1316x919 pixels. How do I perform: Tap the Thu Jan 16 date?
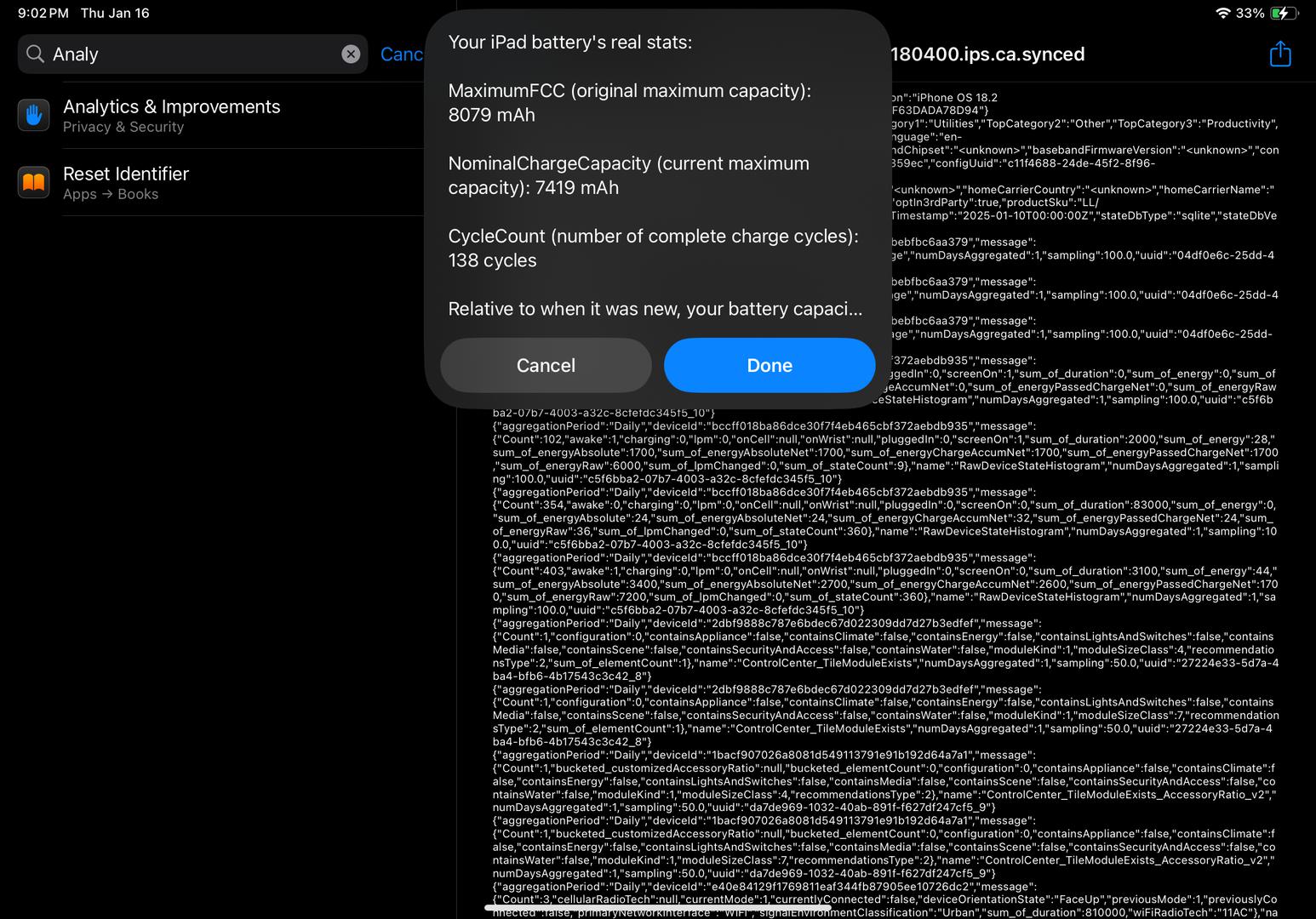coord(115,14)
